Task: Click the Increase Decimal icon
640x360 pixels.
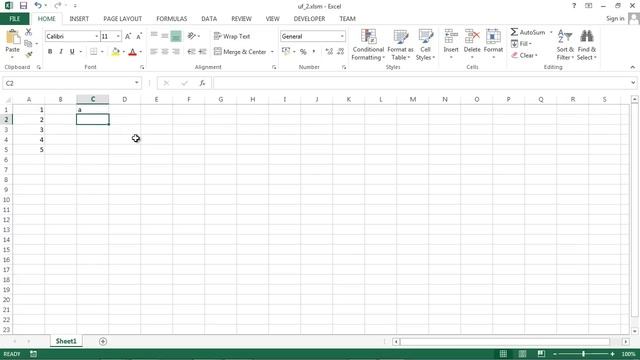Action: pyautogui.click(x=329, y=51)
